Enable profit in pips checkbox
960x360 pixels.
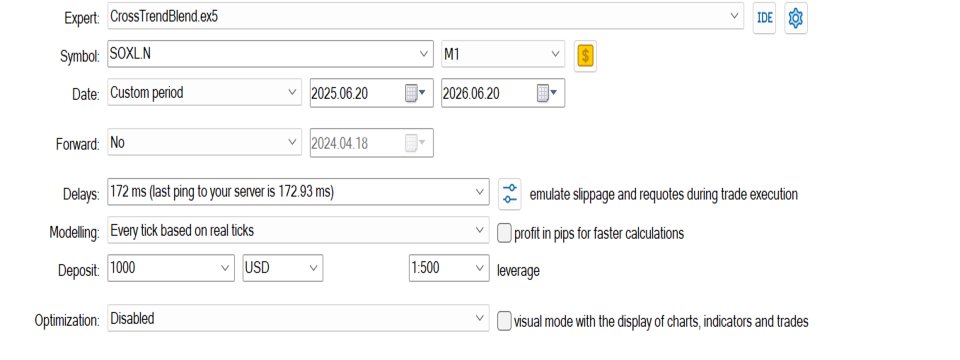point(504,233)
